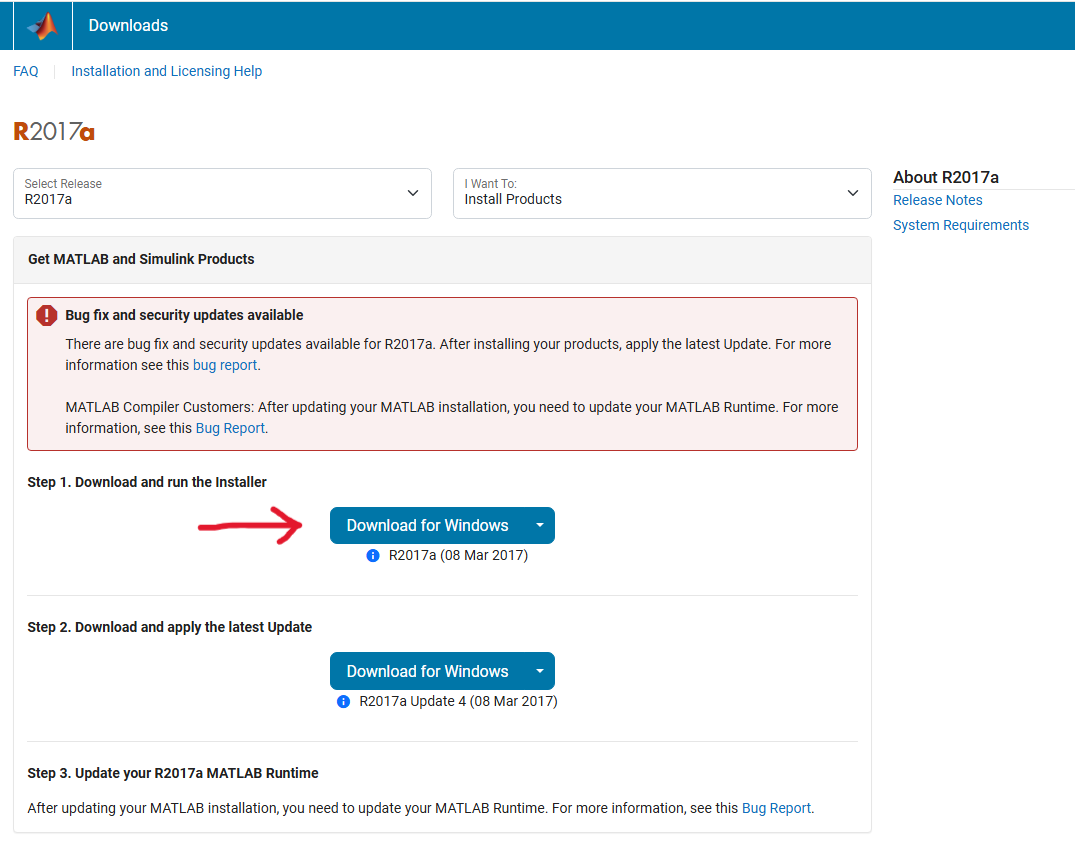1075x862 pixels.
Task: Open the I Want To dropdown
Action: [x=661, y=193]
